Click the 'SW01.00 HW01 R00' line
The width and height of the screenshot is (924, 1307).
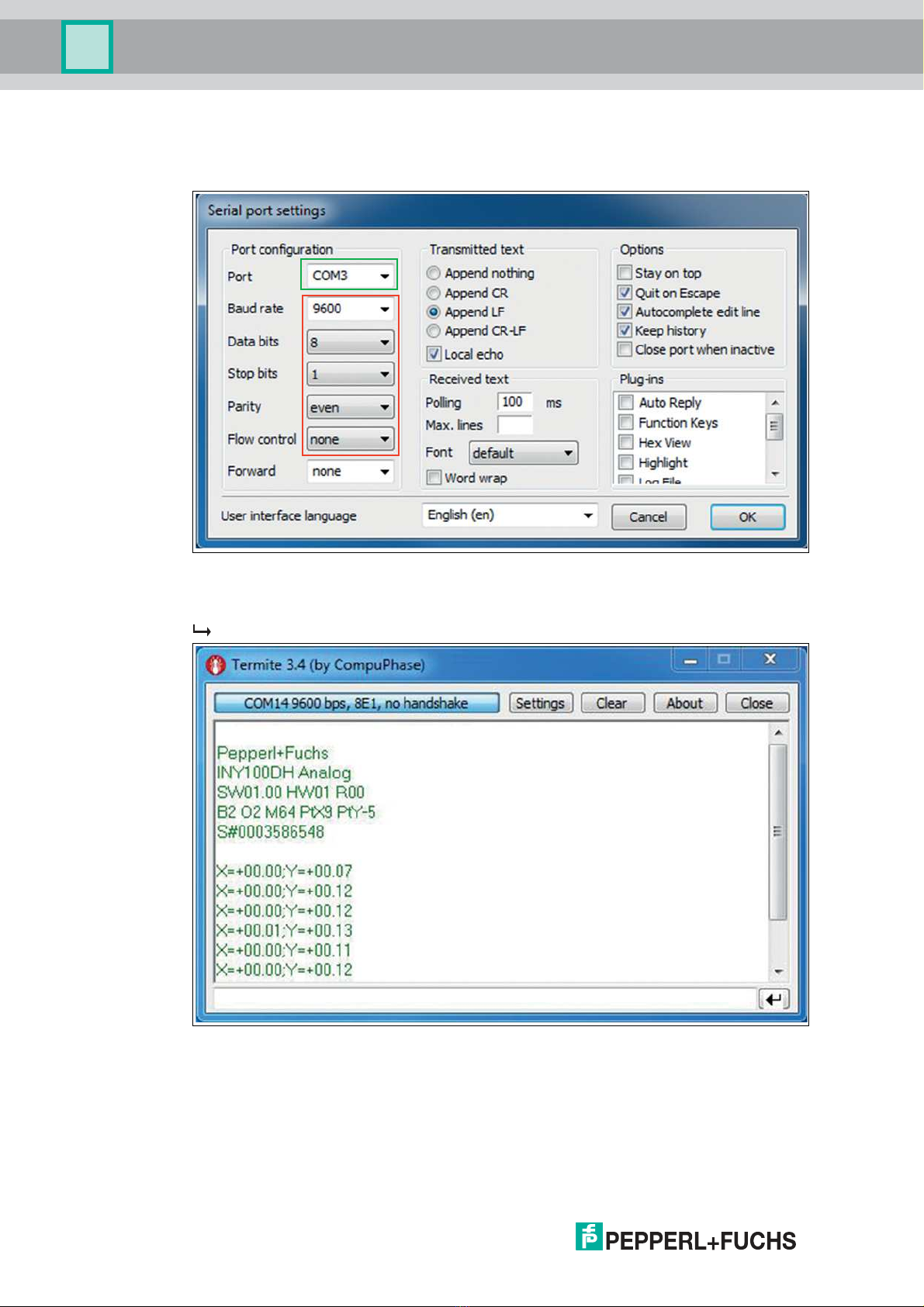pos(291,793)
